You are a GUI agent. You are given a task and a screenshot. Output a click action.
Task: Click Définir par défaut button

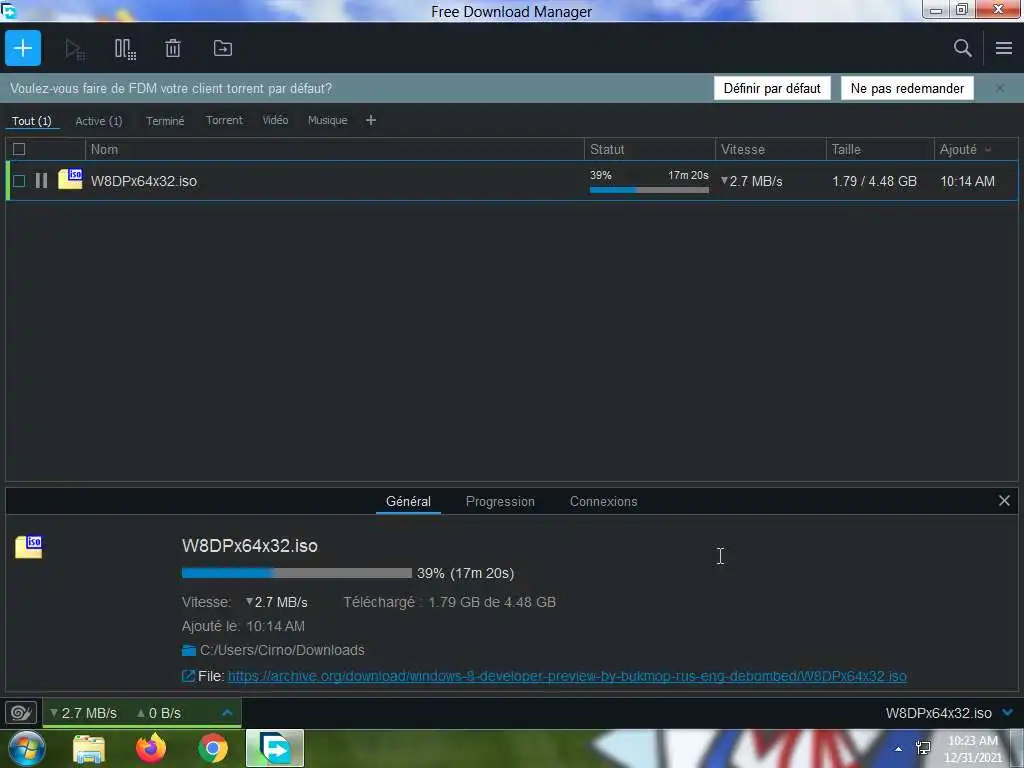click(772, 88)
